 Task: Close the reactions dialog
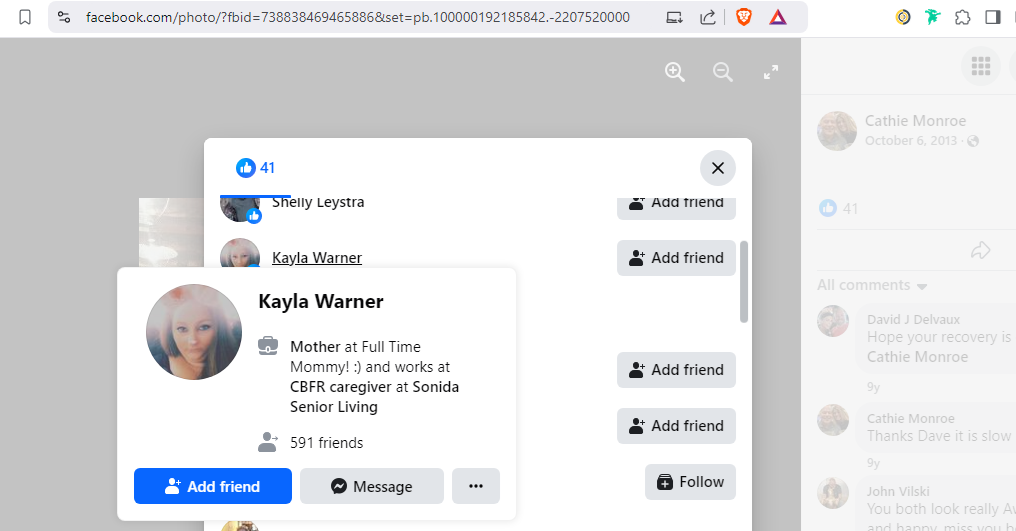point(717,168)
